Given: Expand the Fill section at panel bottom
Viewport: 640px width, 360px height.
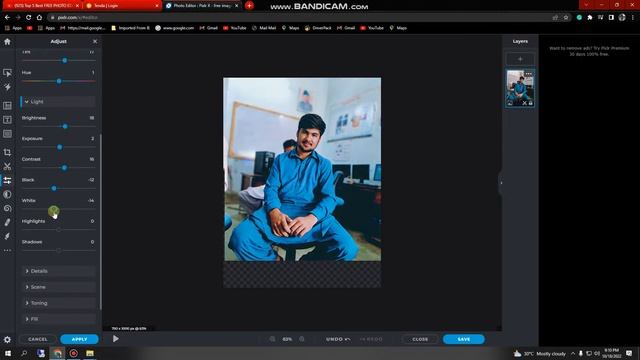Looking at the screenshot, I should pos(58,319).
